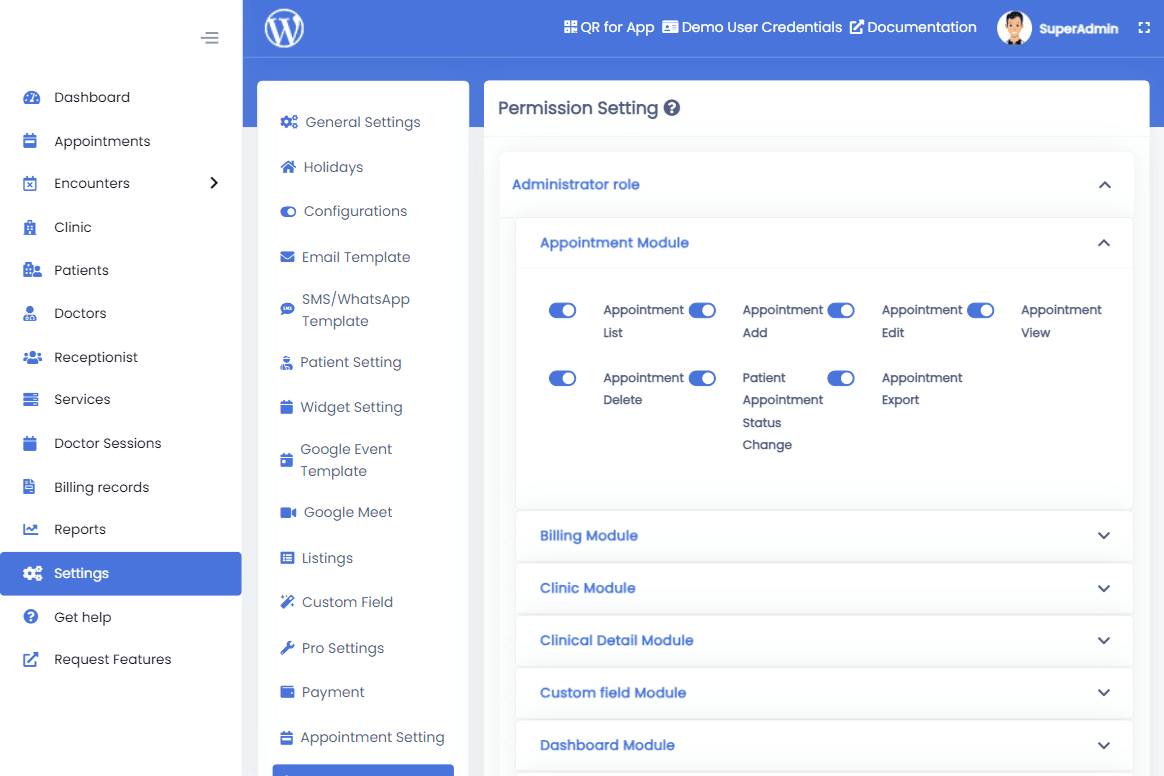The image size is (1164, 776).
Task: Toggle the Appointment List permission
Action: [562, 310]
